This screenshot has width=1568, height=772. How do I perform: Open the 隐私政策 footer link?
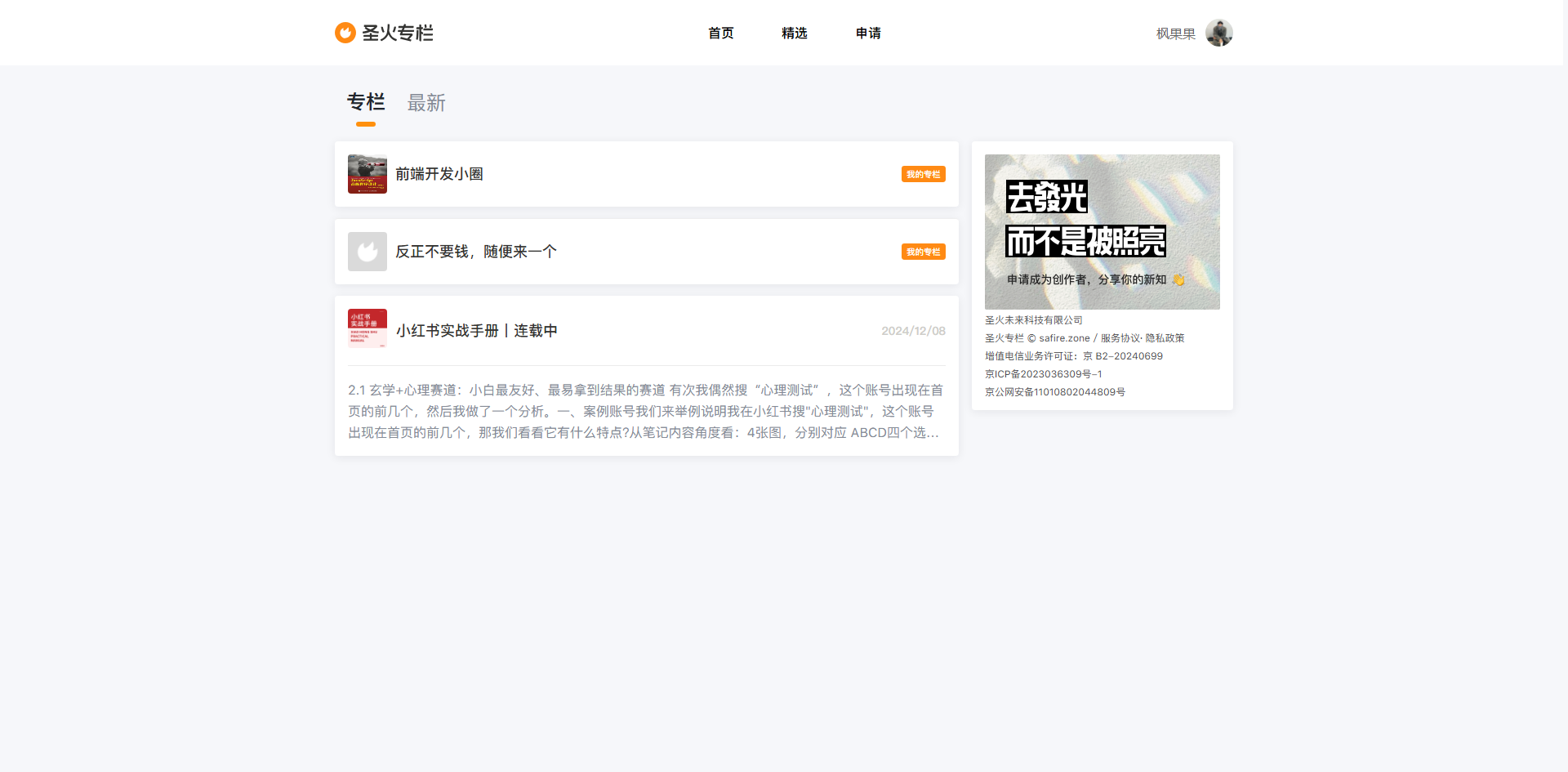coord(1165,338)
